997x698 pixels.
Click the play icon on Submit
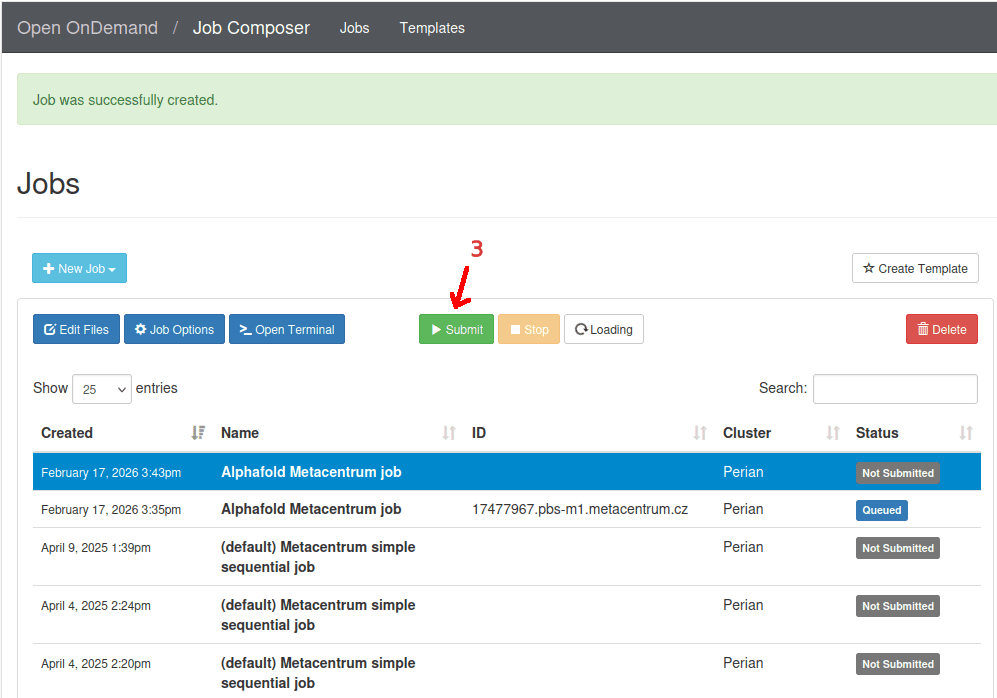click(x=436, y=329)
